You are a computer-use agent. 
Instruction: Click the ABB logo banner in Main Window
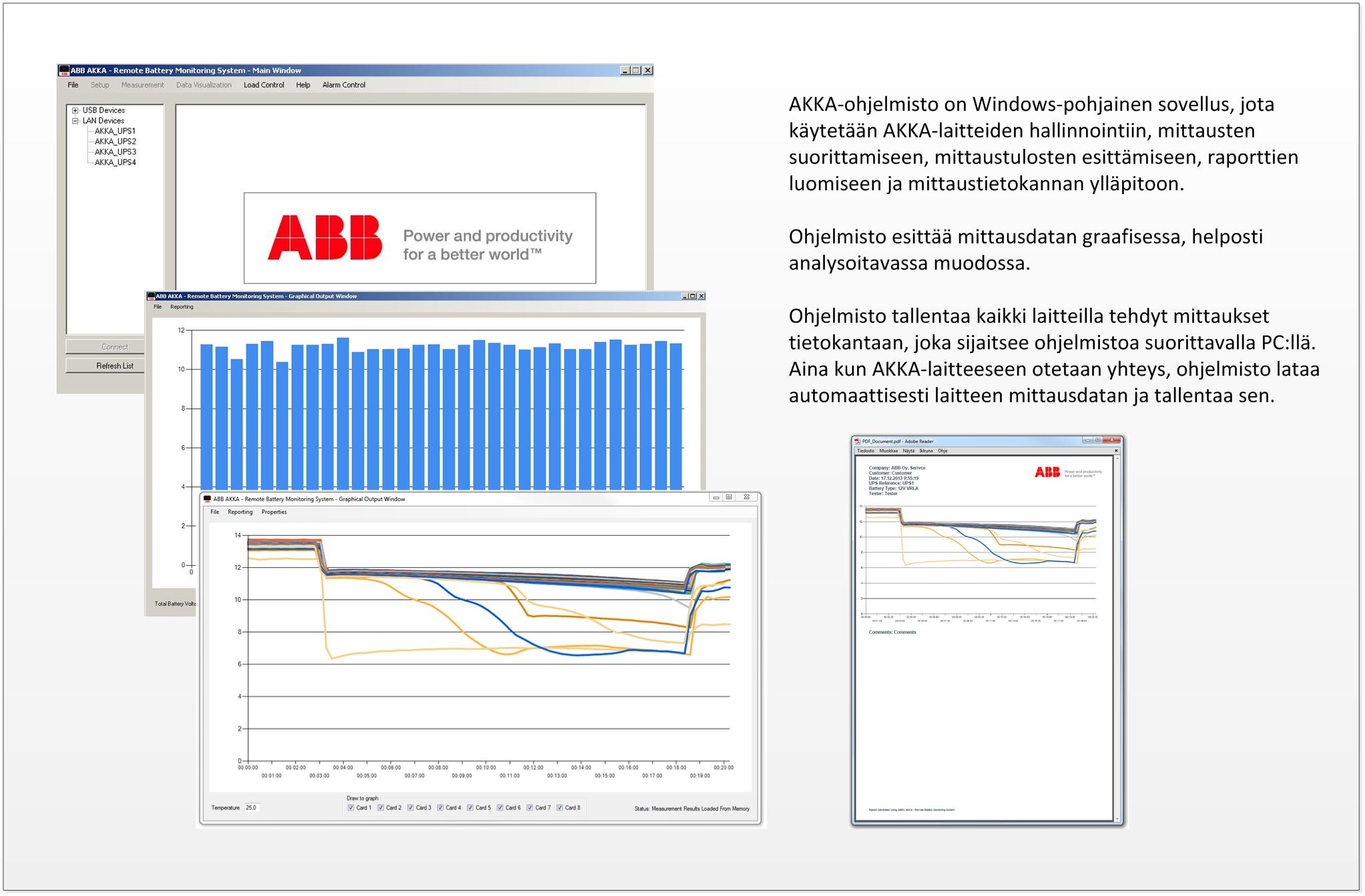[x=420, y=238]
